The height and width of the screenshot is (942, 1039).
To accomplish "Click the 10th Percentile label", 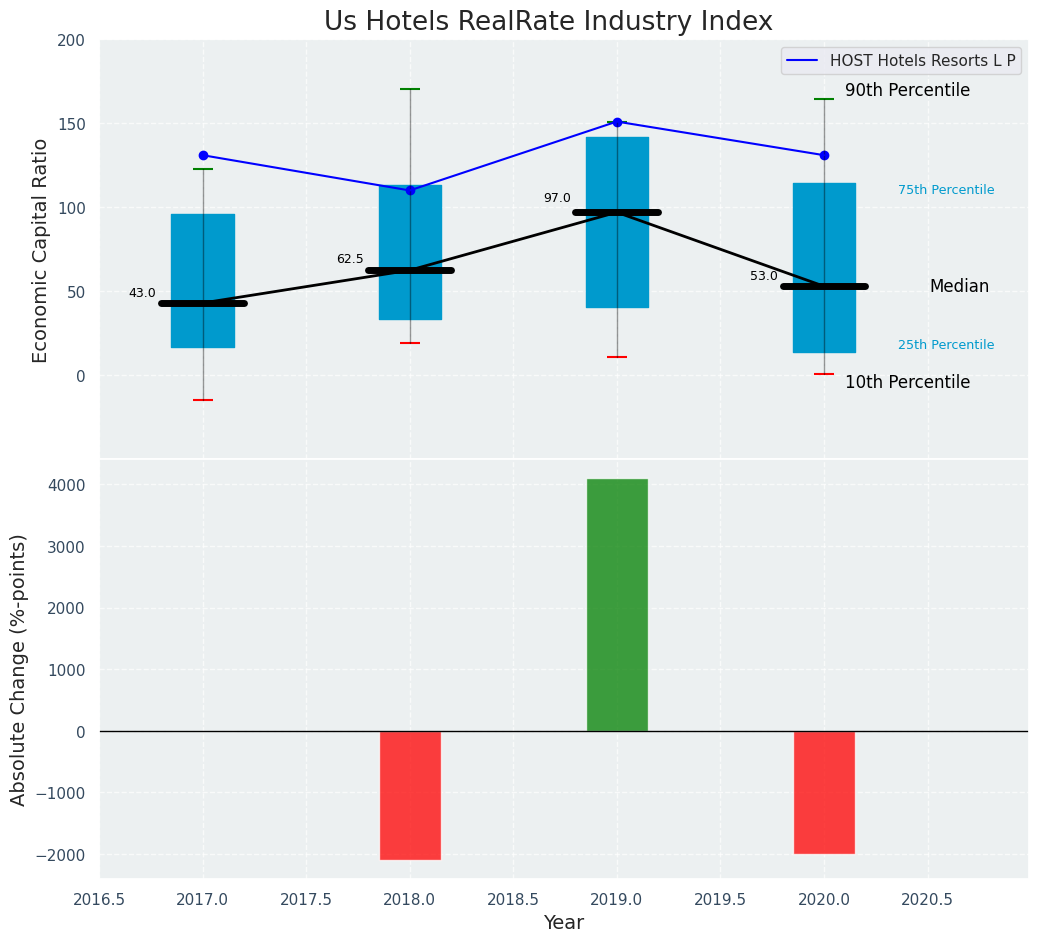I will [x=907, y=382].
